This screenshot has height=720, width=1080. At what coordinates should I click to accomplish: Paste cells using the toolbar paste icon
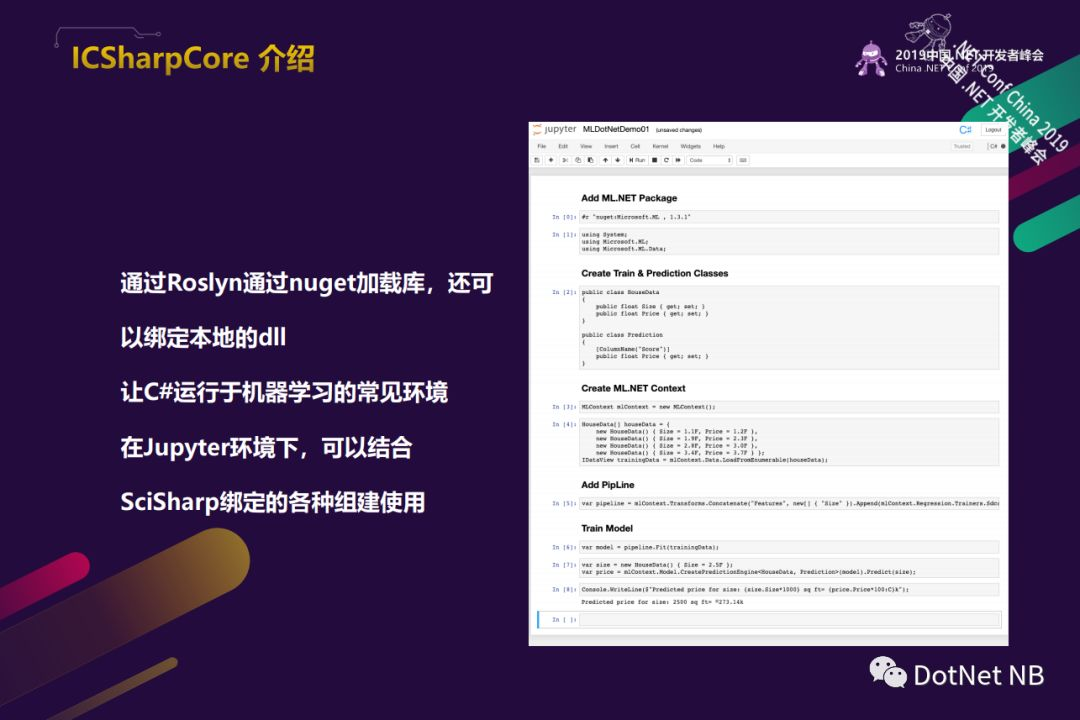click(x=590, y=161)
